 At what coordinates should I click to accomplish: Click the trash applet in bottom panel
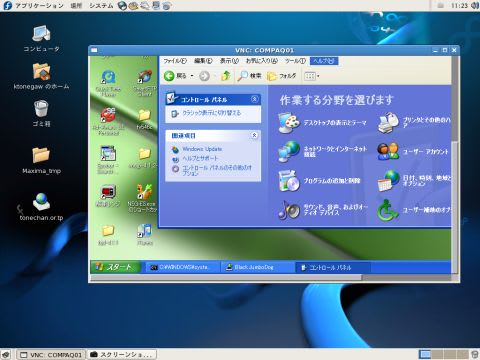(x=475, y=354)
